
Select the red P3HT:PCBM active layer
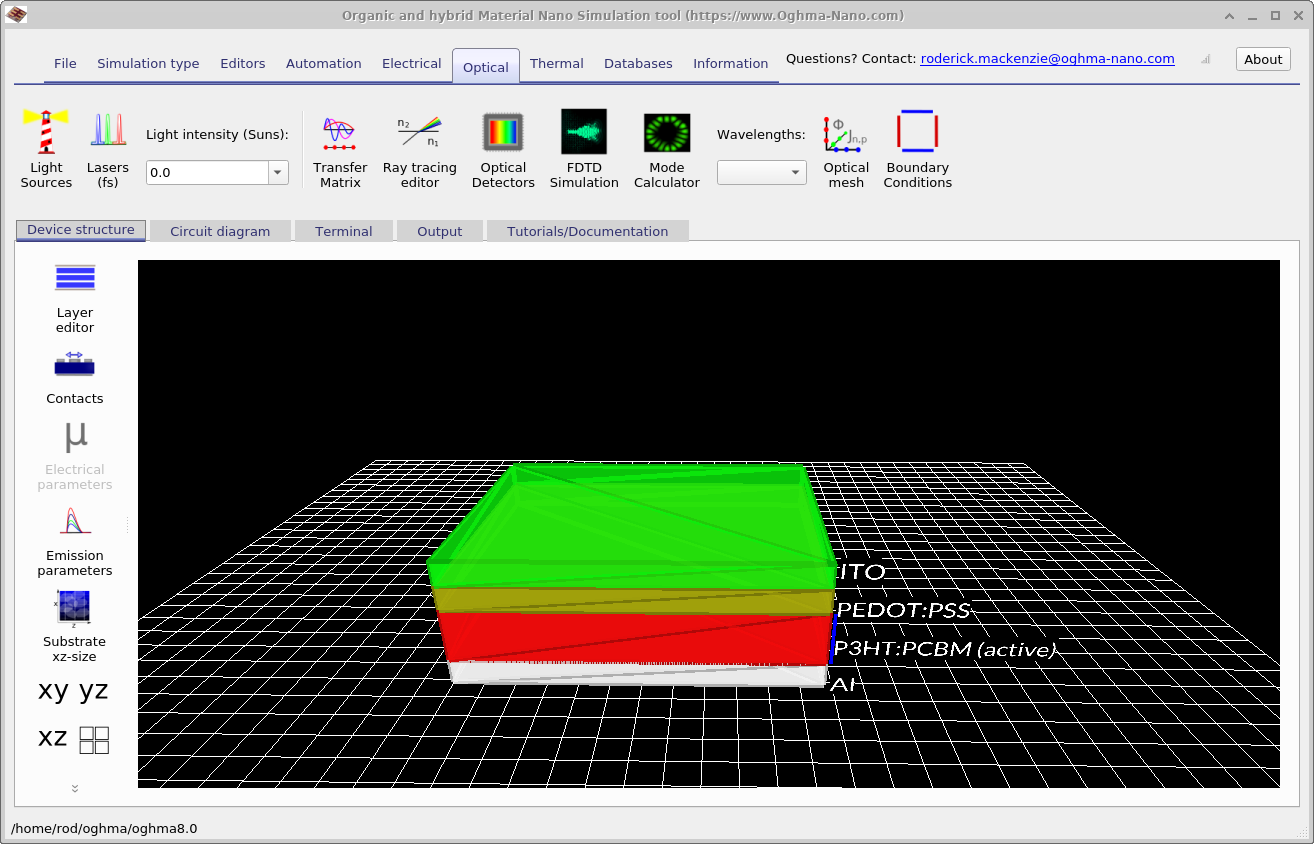point(635,638)
